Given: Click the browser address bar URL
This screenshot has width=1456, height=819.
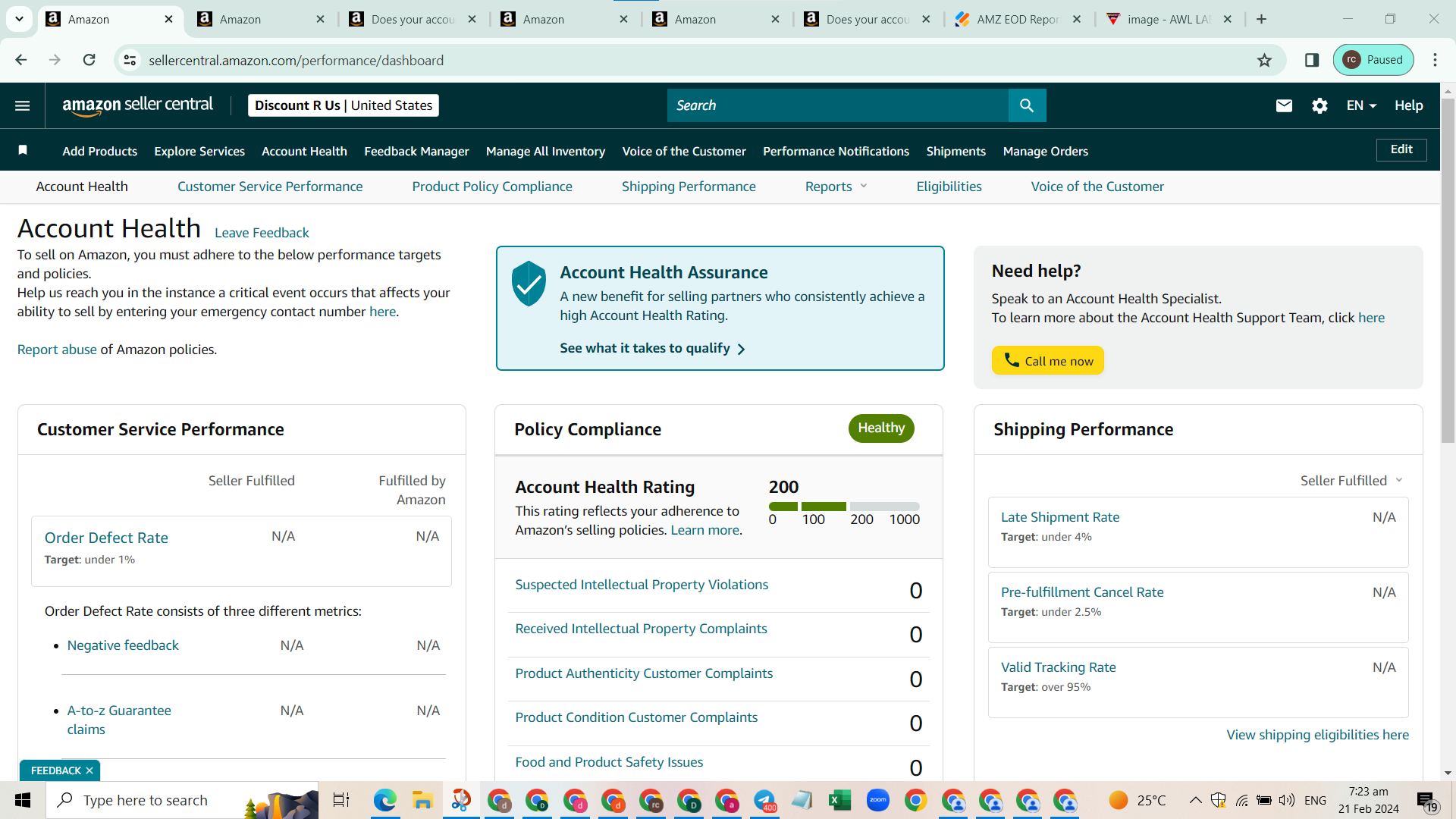Looking at the screenshot, I should click(297, 60).
